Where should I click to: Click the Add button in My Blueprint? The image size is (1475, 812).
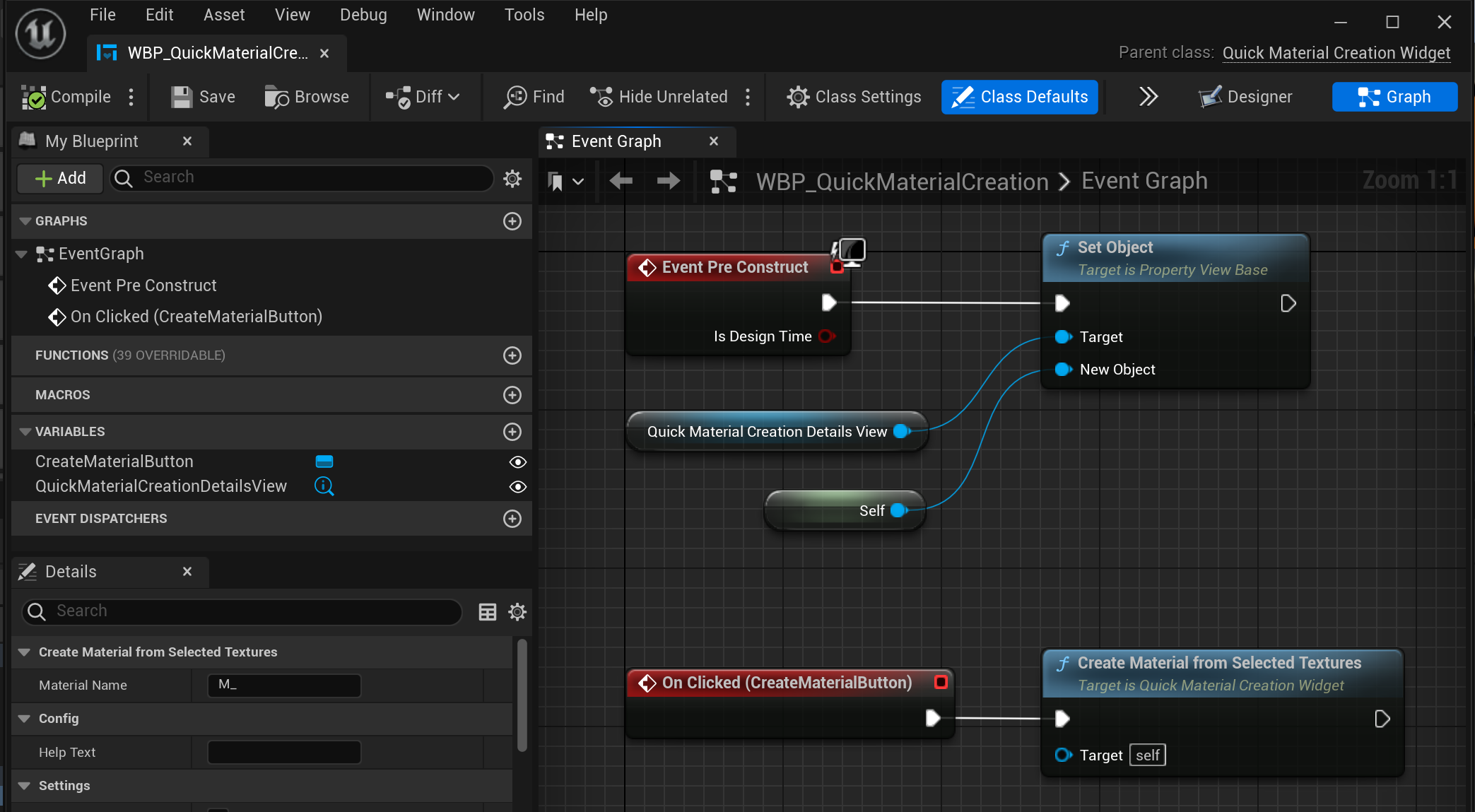click(x=61, y=178)
